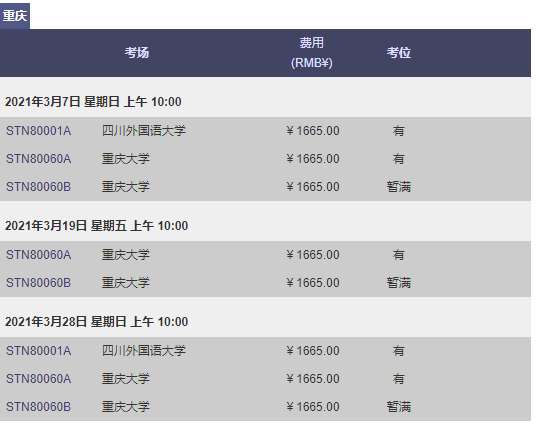This screenshot has height=425, width=536.
Task: Click 暂满 status for March 19 STN80060B
Action: (399, 283)
